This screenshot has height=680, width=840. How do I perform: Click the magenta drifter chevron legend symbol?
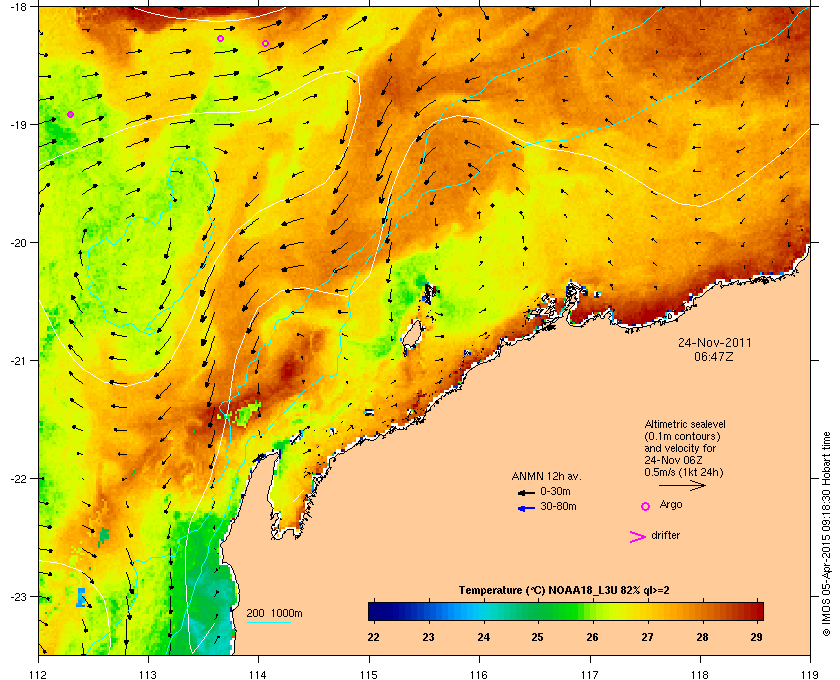coord(638,537)
